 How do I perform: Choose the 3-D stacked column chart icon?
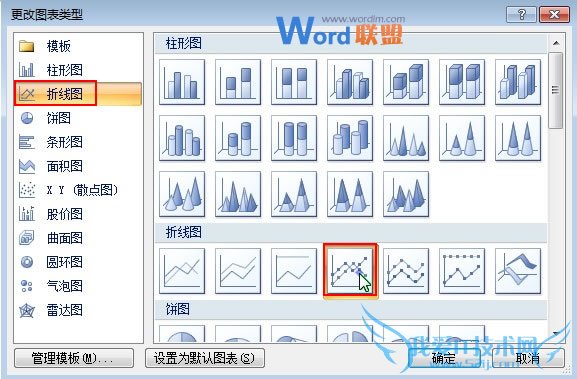tap(406, 82)
